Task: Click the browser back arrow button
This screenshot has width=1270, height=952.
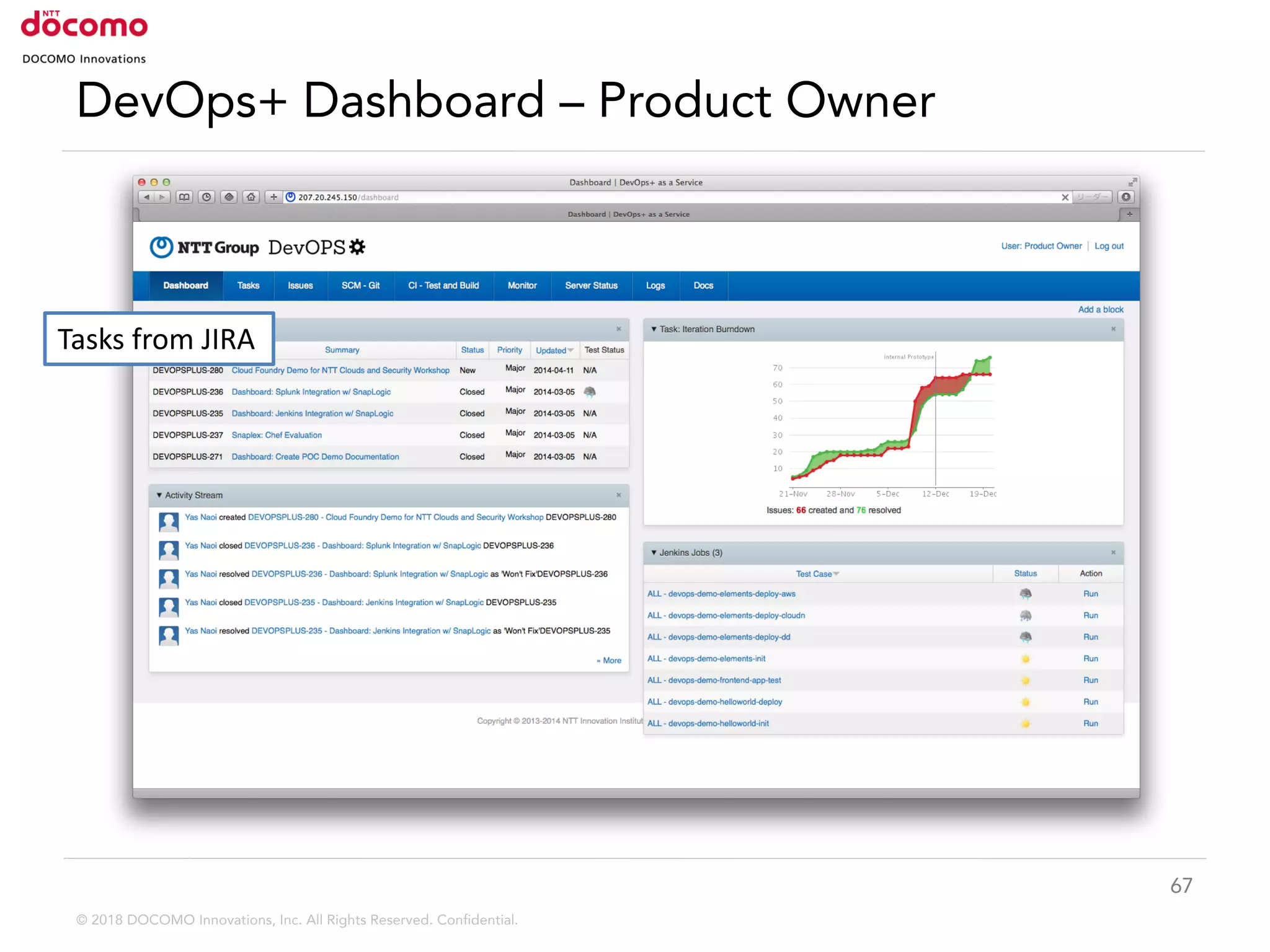Action: pyautogui.click(x=146, y=197)
